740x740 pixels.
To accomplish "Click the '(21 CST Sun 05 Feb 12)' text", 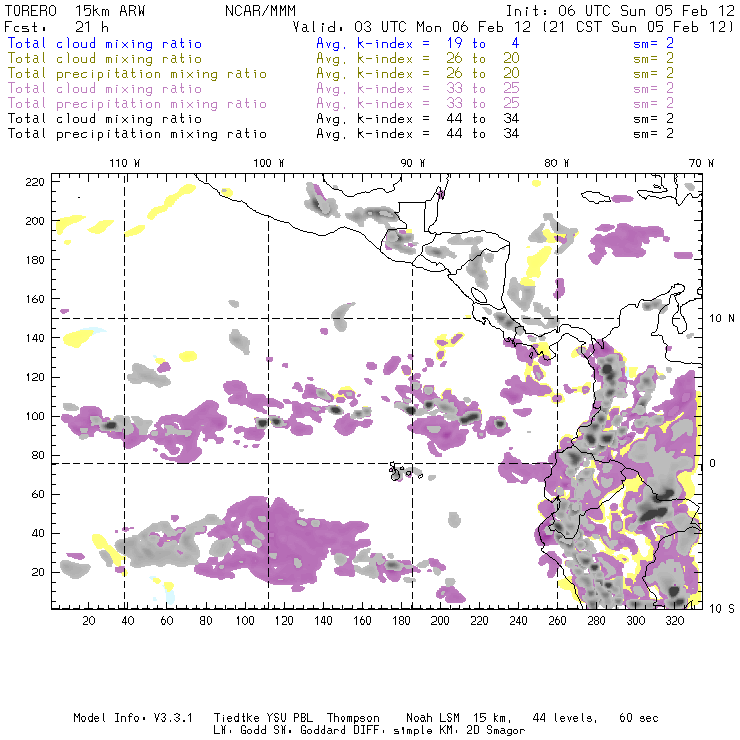I will (638, 27).
